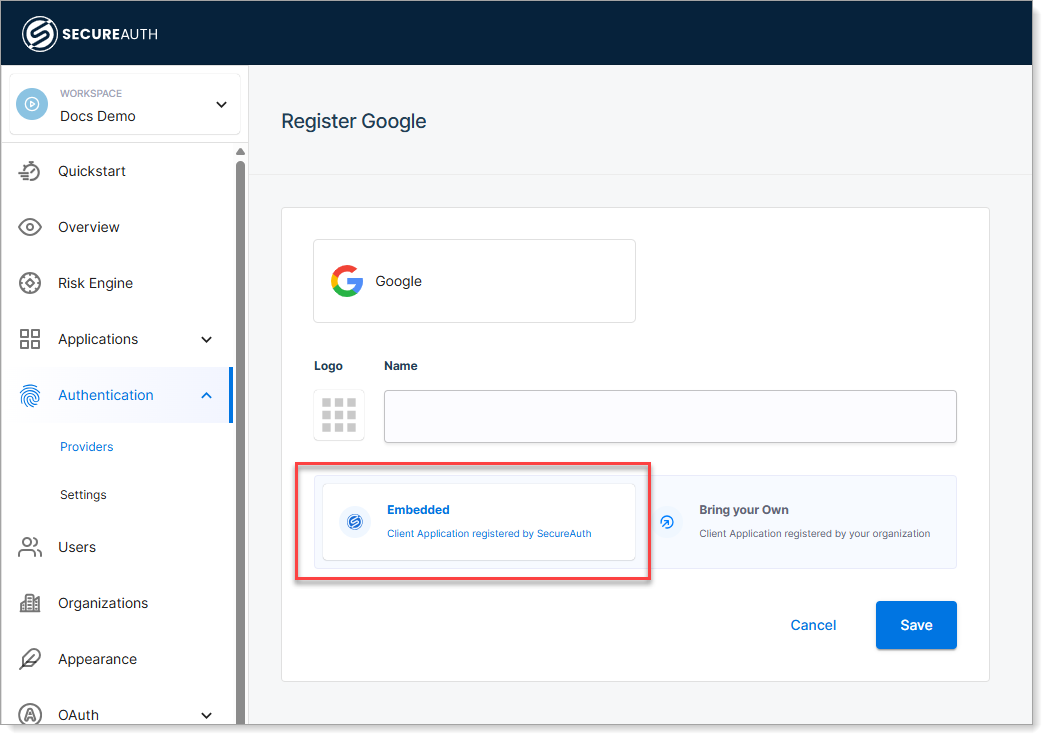Click the Google G logo
This screenshot has height=740, width=1048.
[347, 281]
